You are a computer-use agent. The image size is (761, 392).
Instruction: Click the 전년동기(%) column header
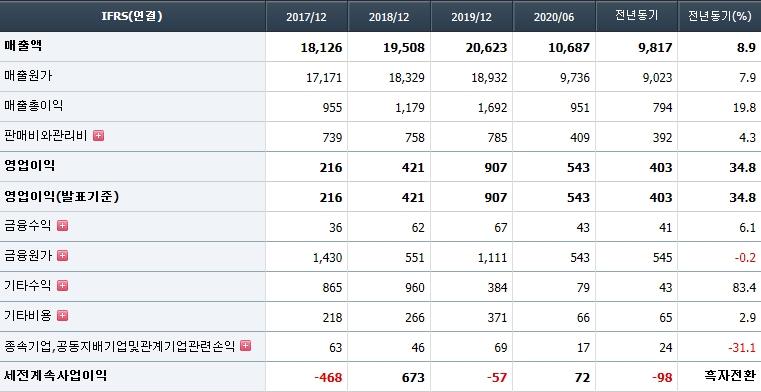click(x=719, y=16)
